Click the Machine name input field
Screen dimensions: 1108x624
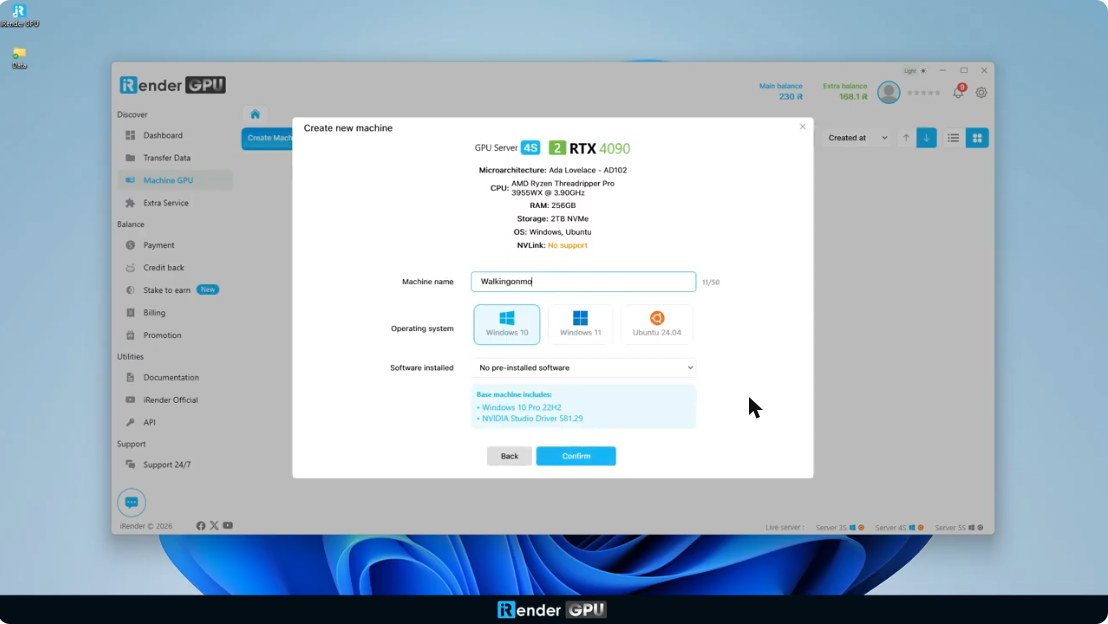click(x=583, y=281)
